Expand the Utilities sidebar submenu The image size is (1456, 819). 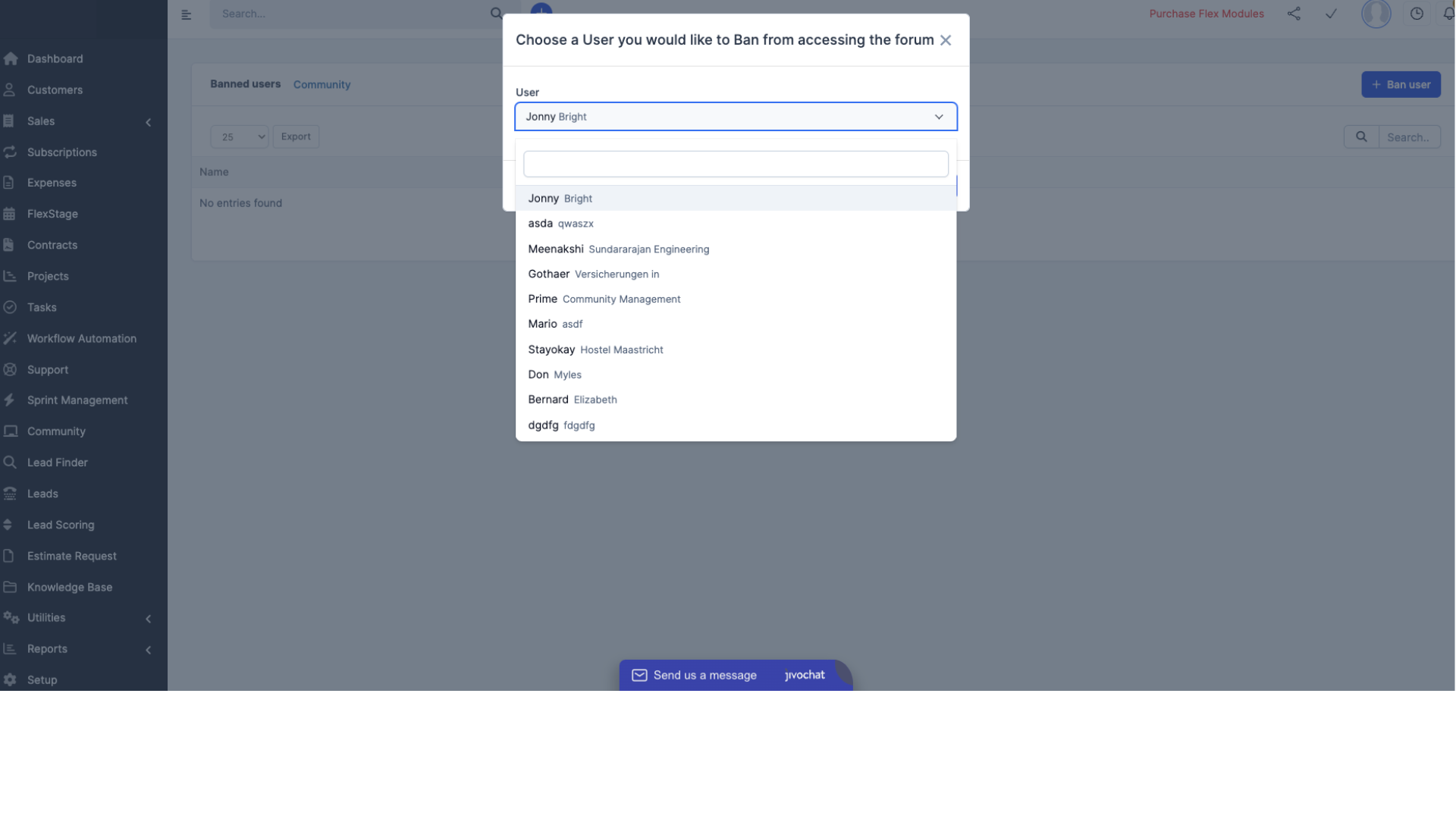(148, 618)
